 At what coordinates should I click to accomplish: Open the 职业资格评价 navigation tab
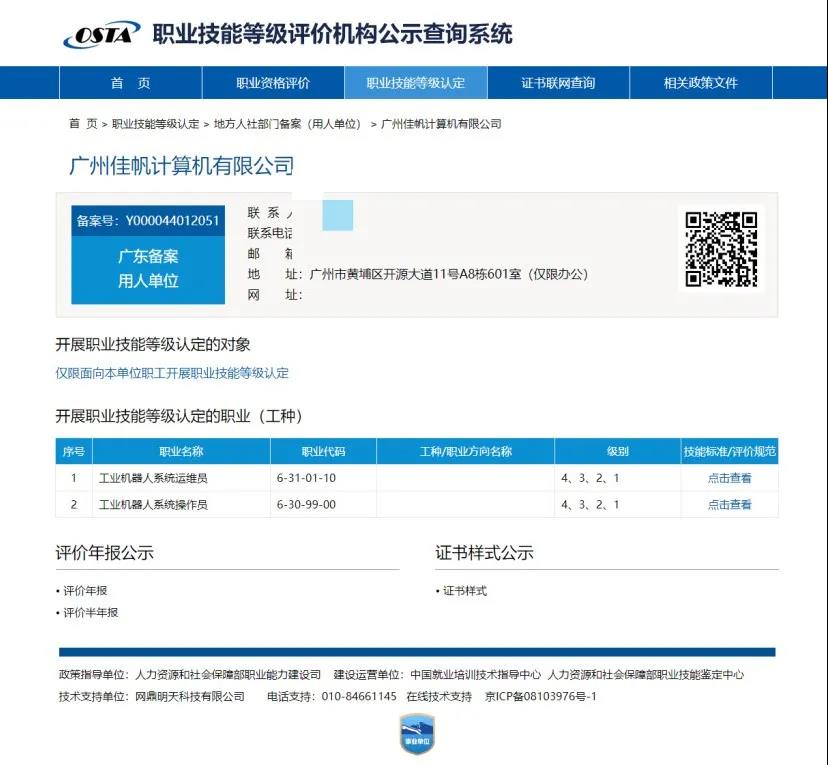tap(273, 83)
